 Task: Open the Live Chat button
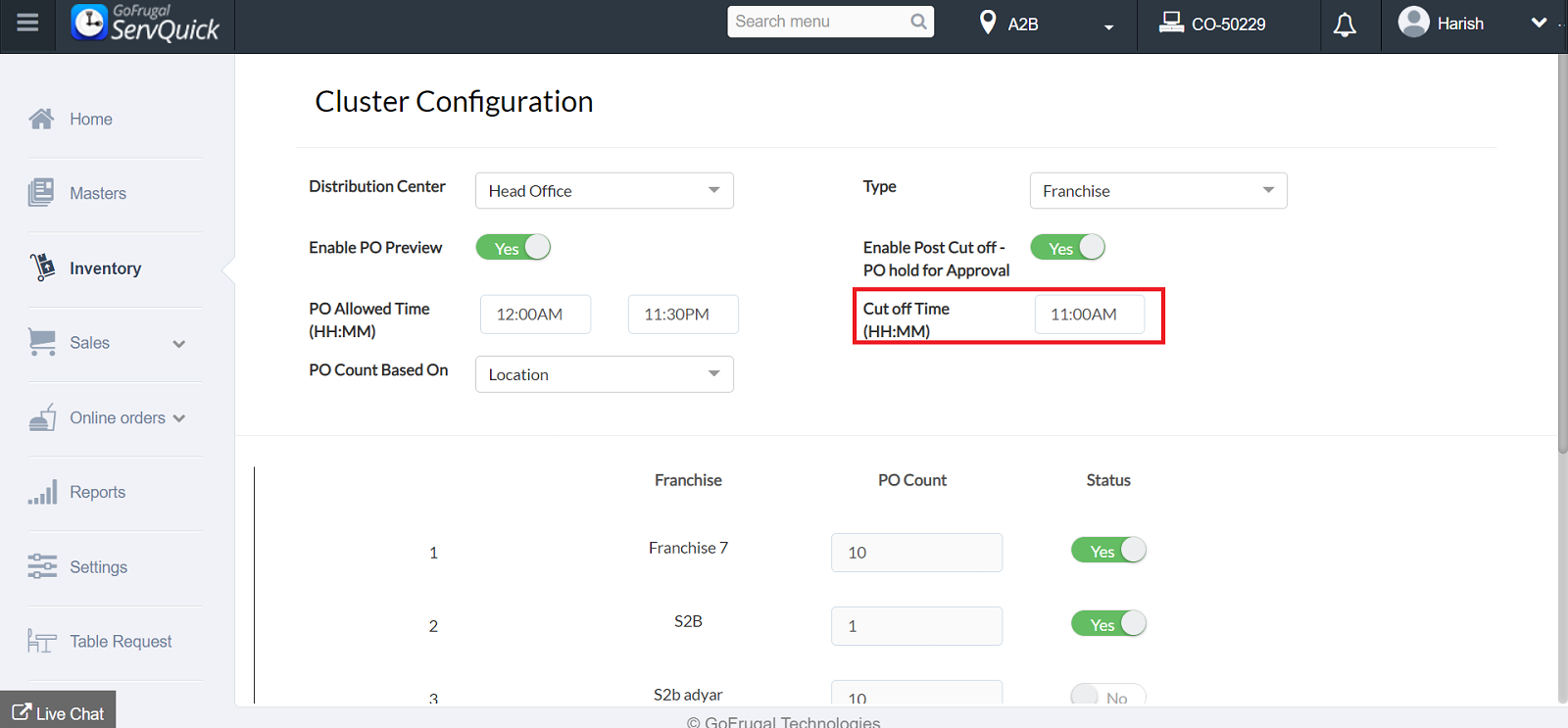click(58, 712)
